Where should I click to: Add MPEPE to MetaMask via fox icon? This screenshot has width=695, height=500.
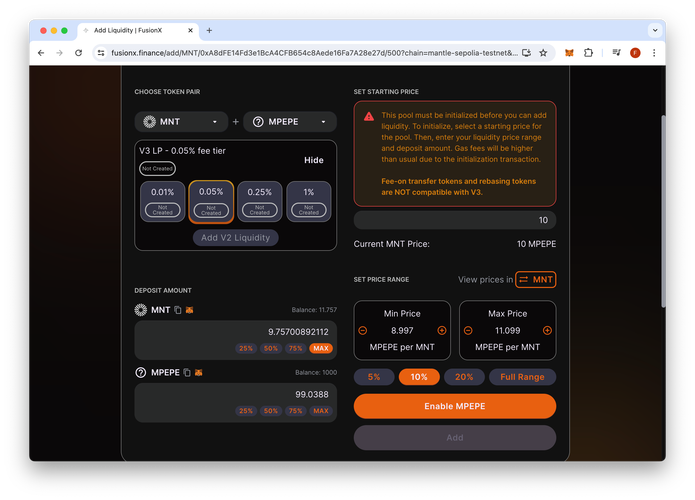[x=197, y=372]
